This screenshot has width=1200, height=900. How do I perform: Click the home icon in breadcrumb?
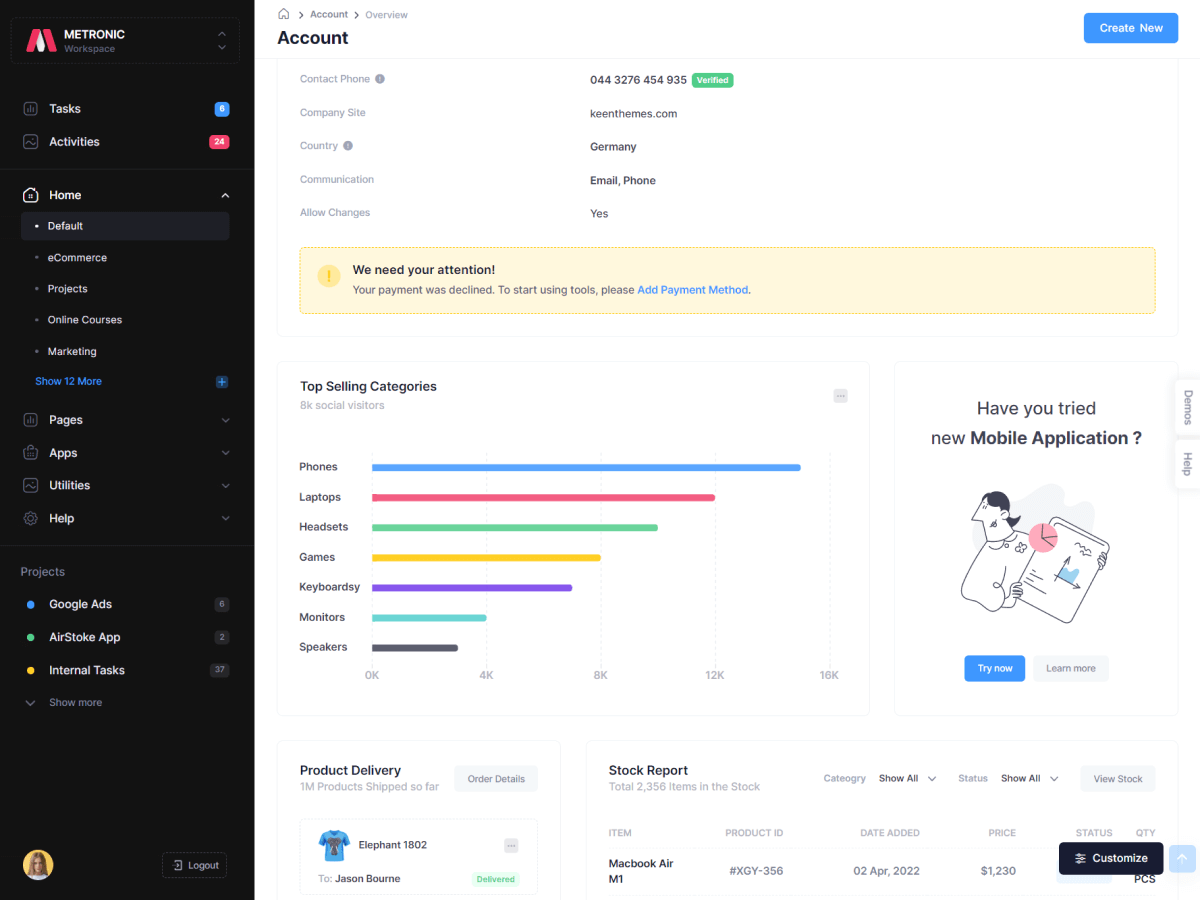point(284,14)
